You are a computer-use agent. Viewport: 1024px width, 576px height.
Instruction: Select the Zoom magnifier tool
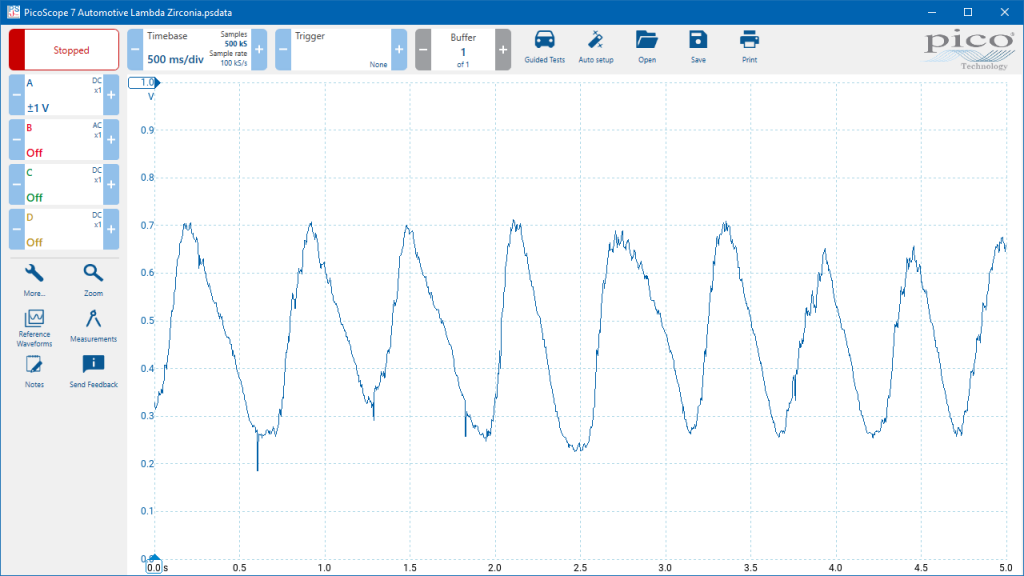[93, 280]
